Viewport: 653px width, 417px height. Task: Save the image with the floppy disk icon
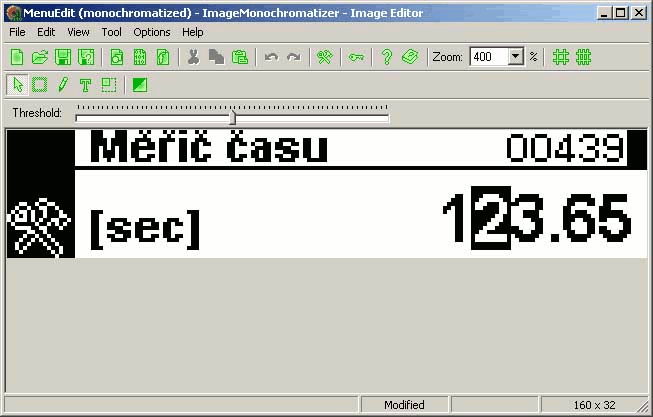coord(63,57)
